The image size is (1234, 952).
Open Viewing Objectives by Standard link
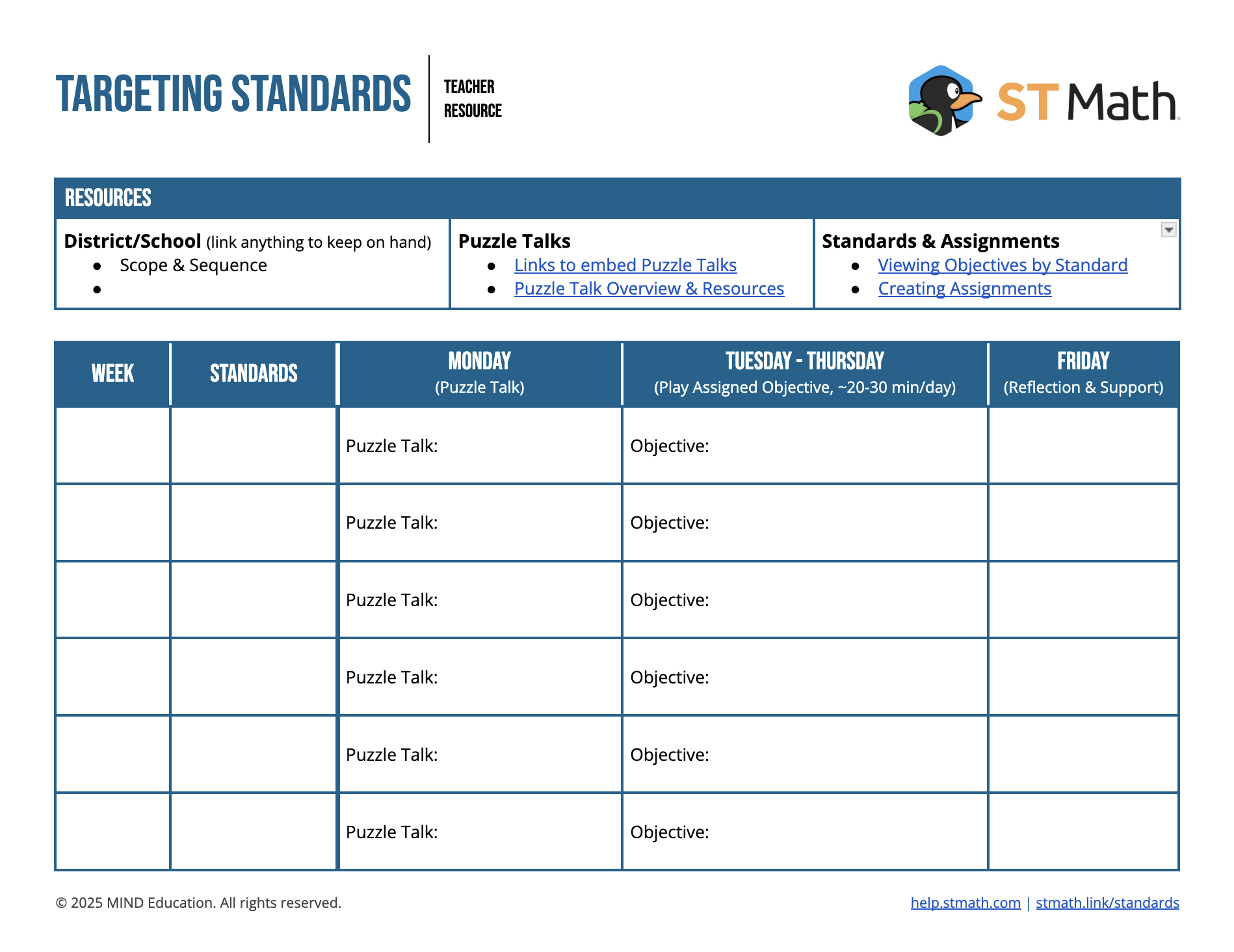pos(1002,265)
